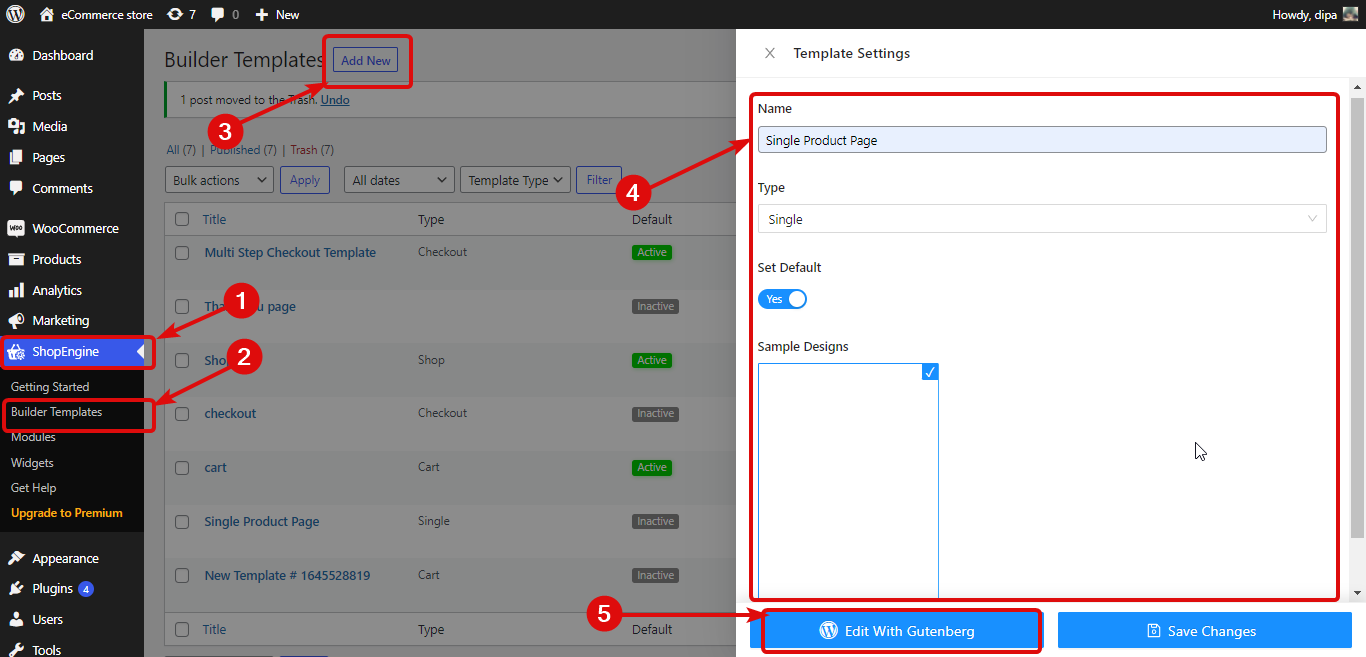
Task: Go to the WooCommerce menu
Action: click(x=74, y=228)
